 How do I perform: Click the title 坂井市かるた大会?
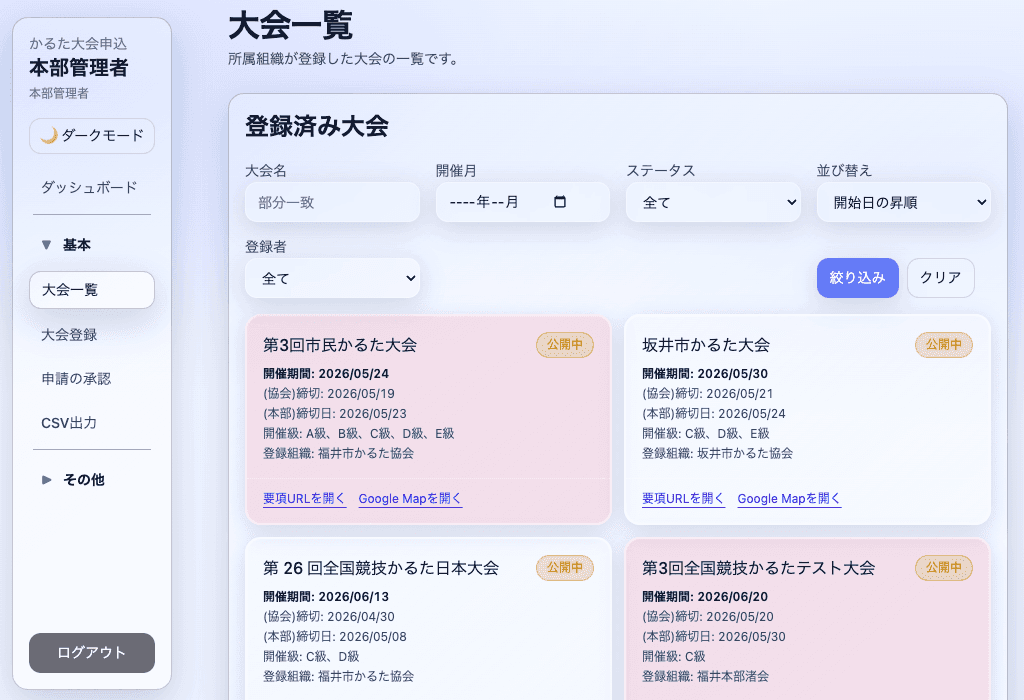point(706,345)
